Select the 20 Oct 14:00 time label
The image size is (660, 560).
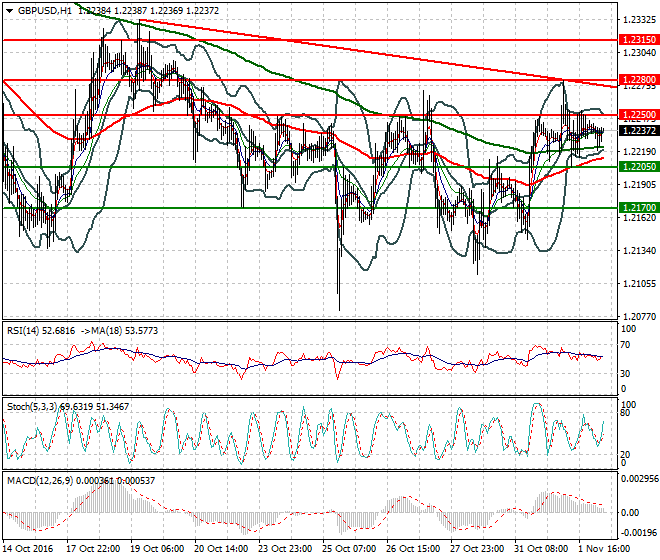pos(221,549)
